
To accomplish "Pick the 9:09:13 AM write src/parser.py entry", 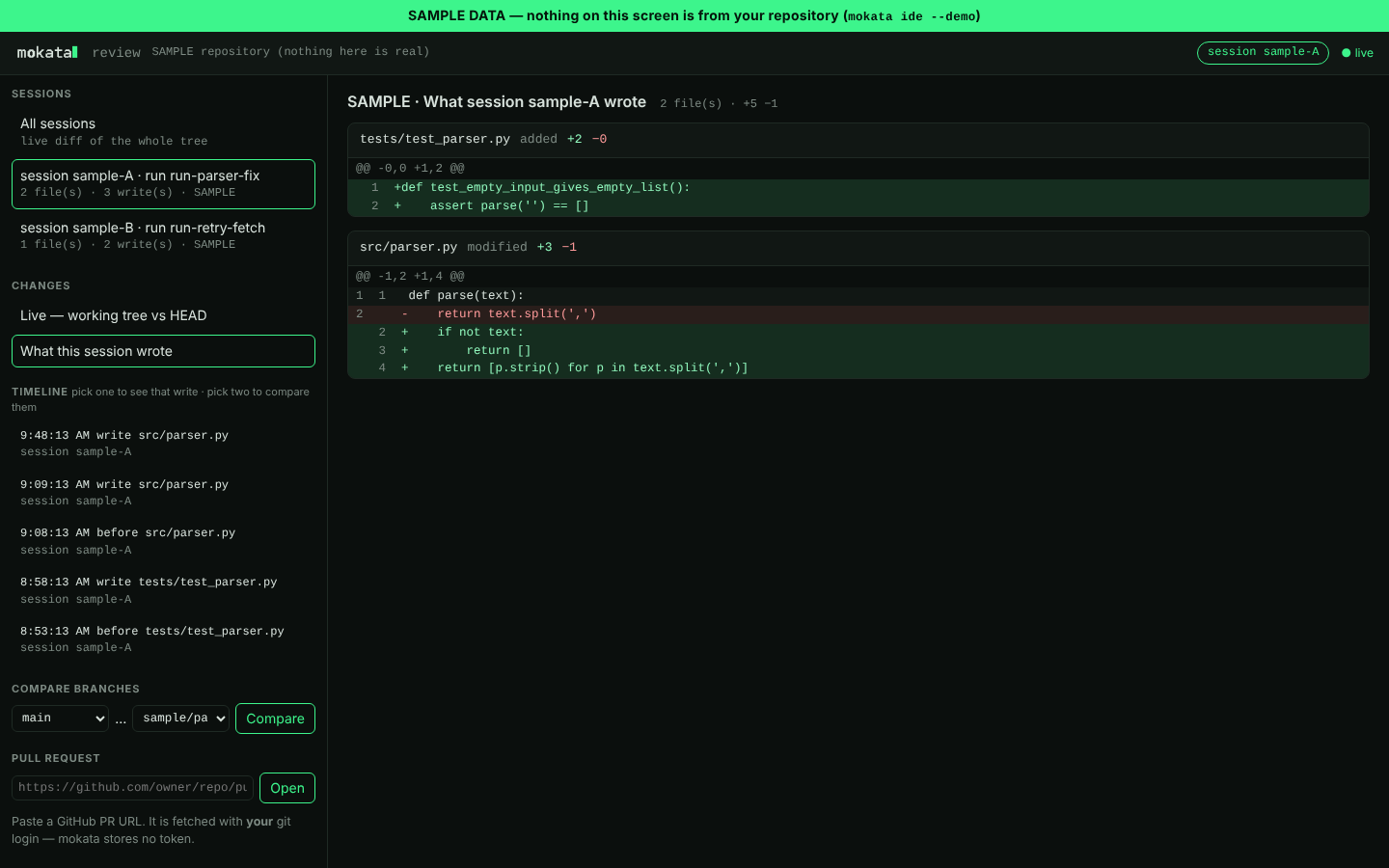I will tap(163, 492).
